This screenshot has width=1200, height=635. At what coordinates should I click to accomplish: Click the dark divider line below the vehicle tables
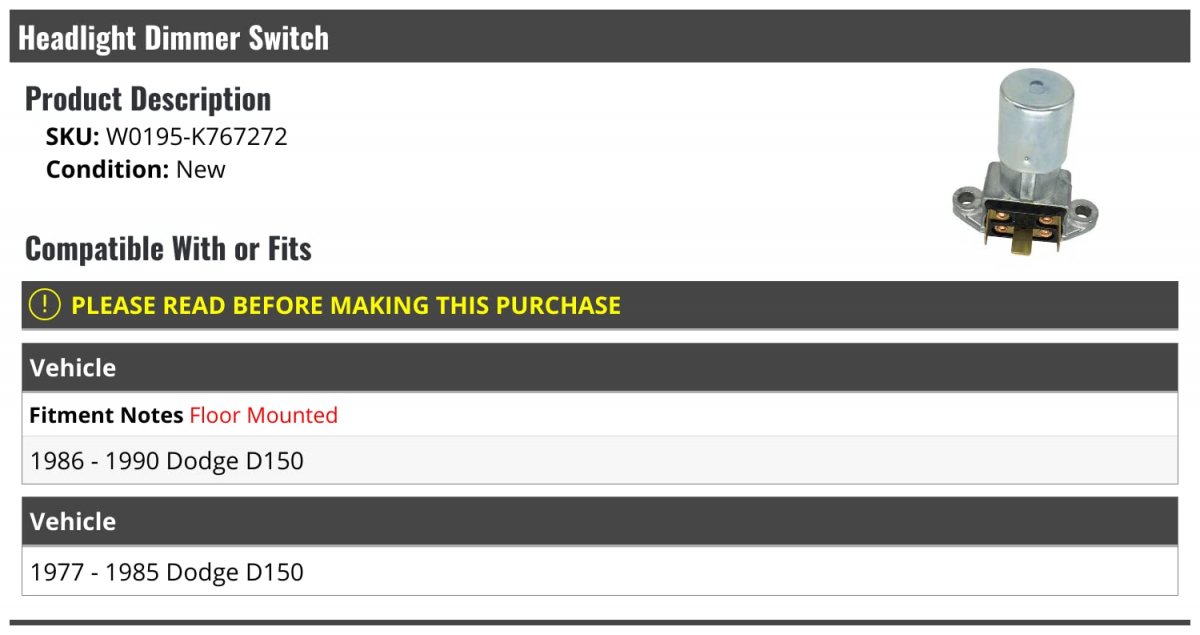point(600,623)
